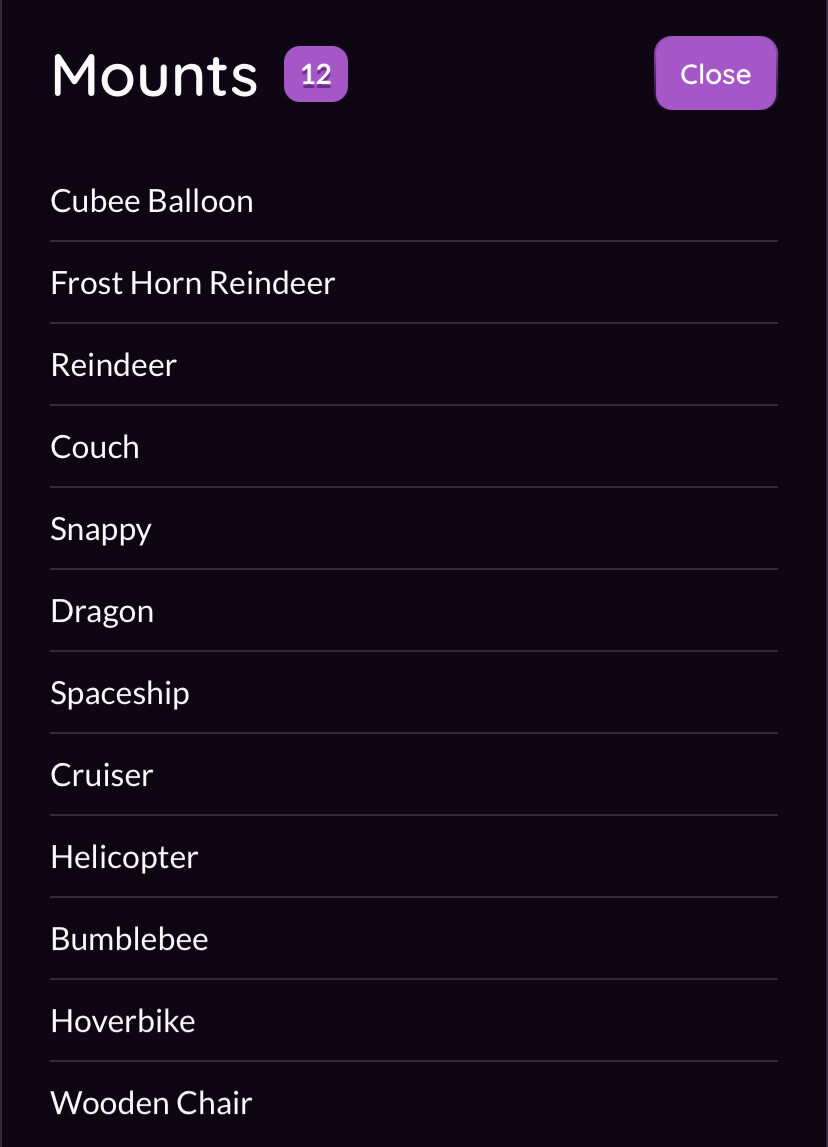Click the Mounts heading title
This screenshot has height=1147, width=828.
[x=154, y=74]
